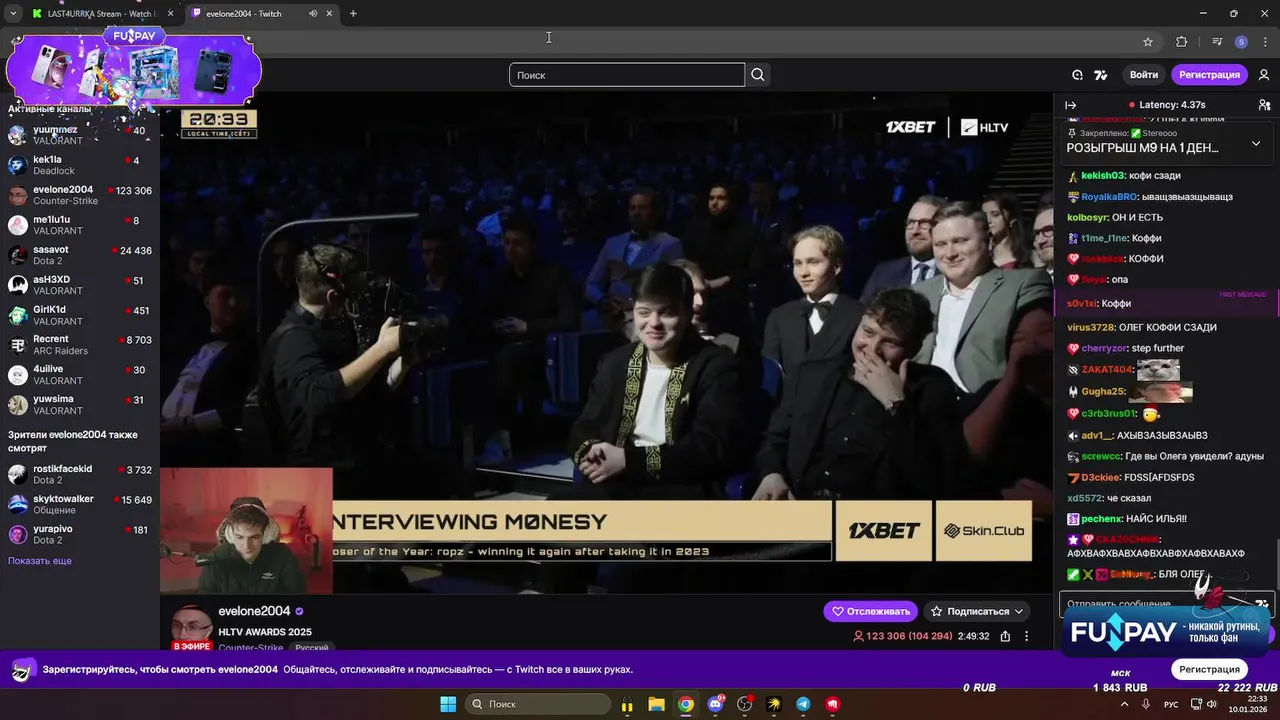Open the stream more-options three dots
The image size is (1280, 720).
tap(1026, 636)
